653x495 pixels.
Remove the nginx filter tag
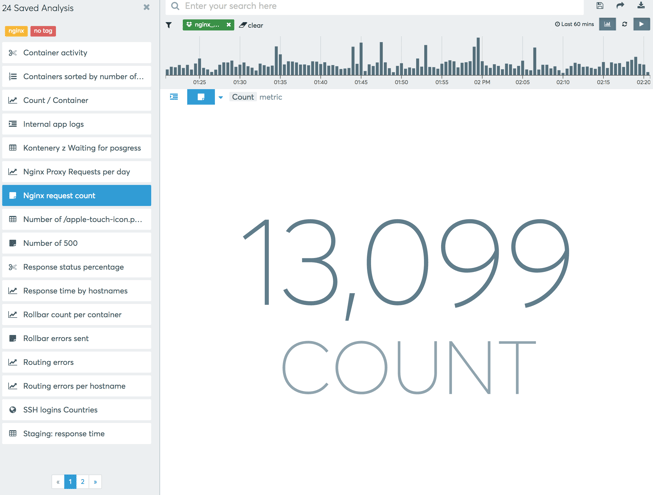(228, 25)
